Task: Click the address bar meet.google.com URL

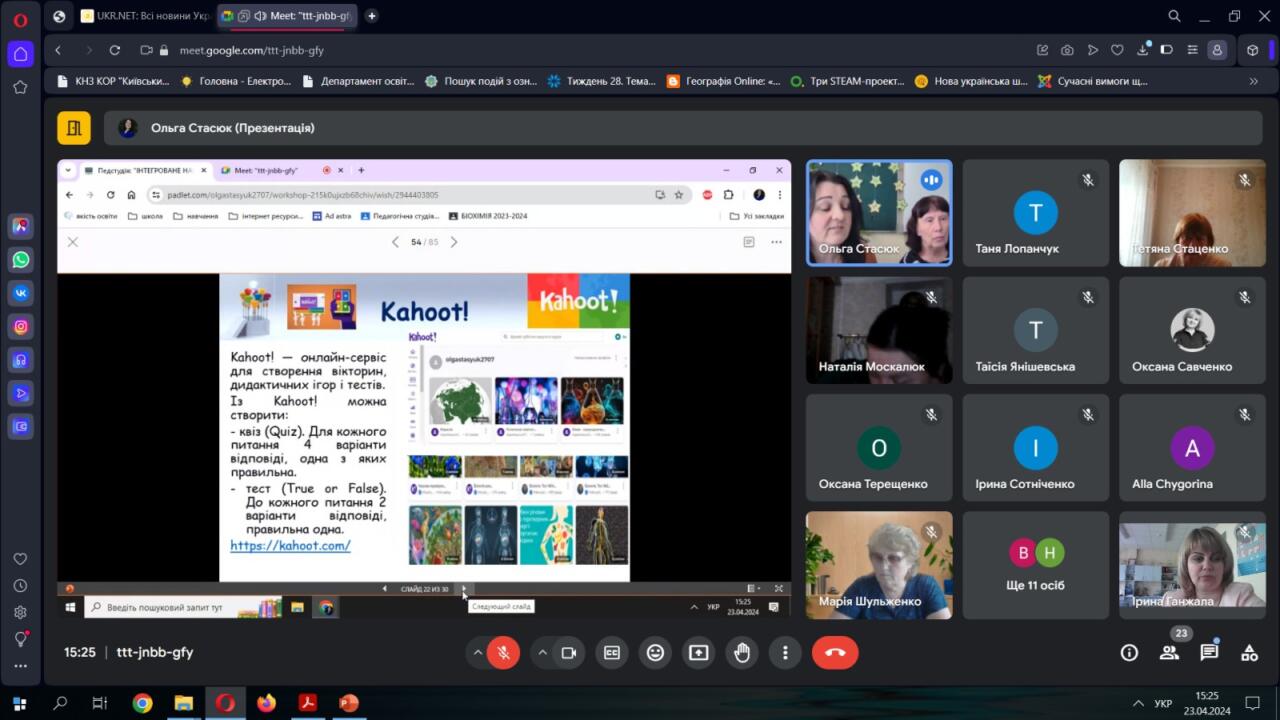Action: (252, 50)
